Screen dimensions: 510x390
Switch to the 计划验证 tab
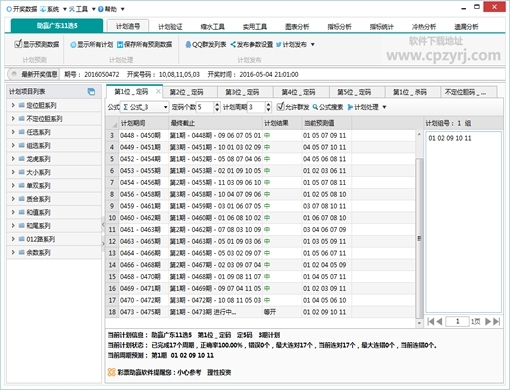170,27
